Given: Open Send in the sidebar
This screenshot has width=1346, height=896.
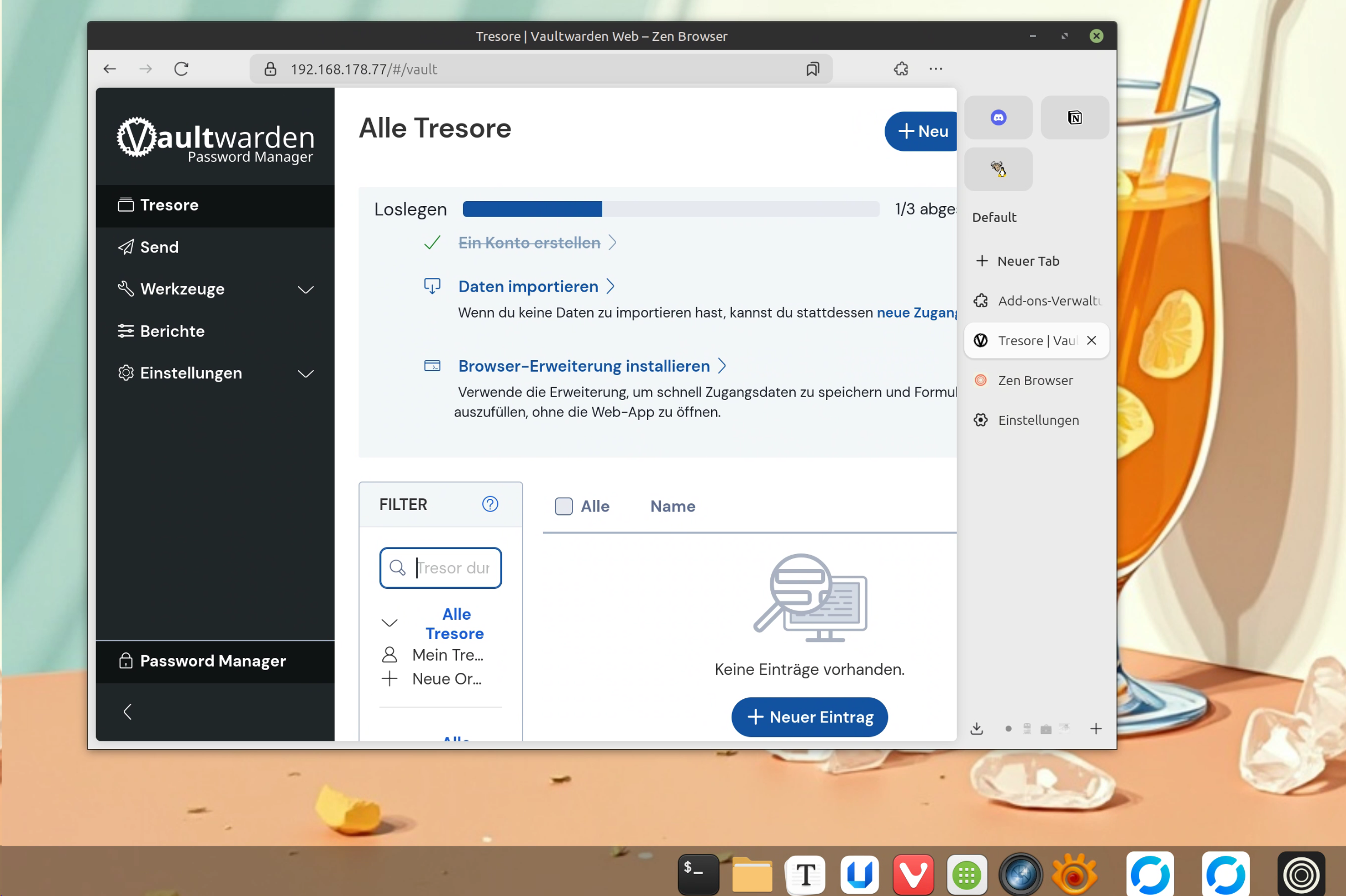Looking at the screenshot, I should pyautogui.click(x=160, y=247).
